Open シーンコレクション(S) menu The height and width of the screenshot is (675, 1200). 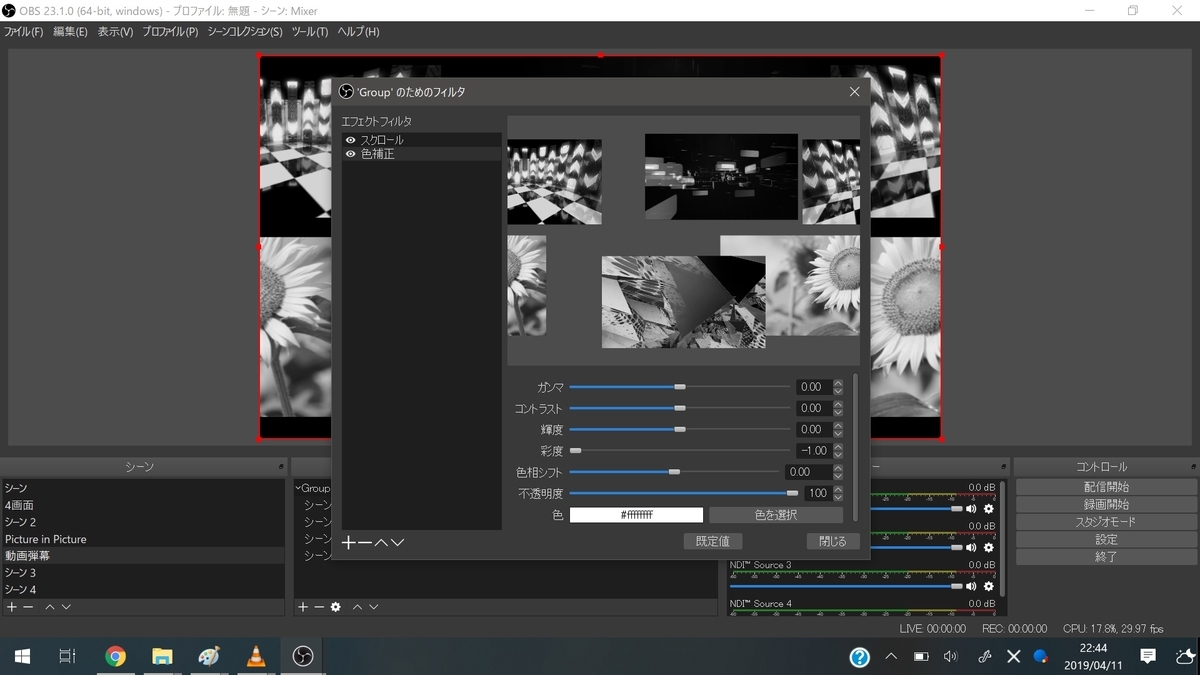pyautogui.click(x=245, y=32)
